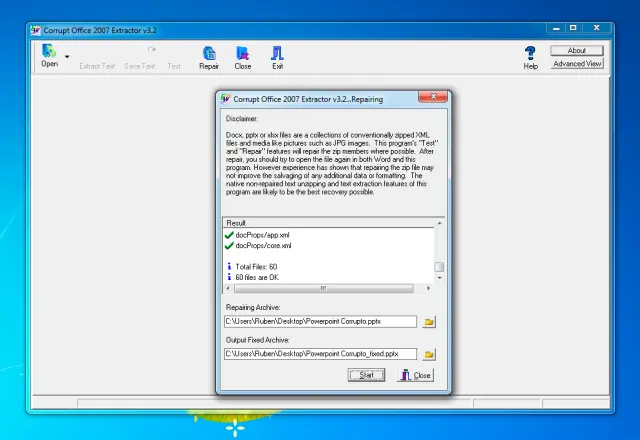Click the Repair toolbar icon
This screenshot has width=640, height=440.
click(x=209, y=56)
